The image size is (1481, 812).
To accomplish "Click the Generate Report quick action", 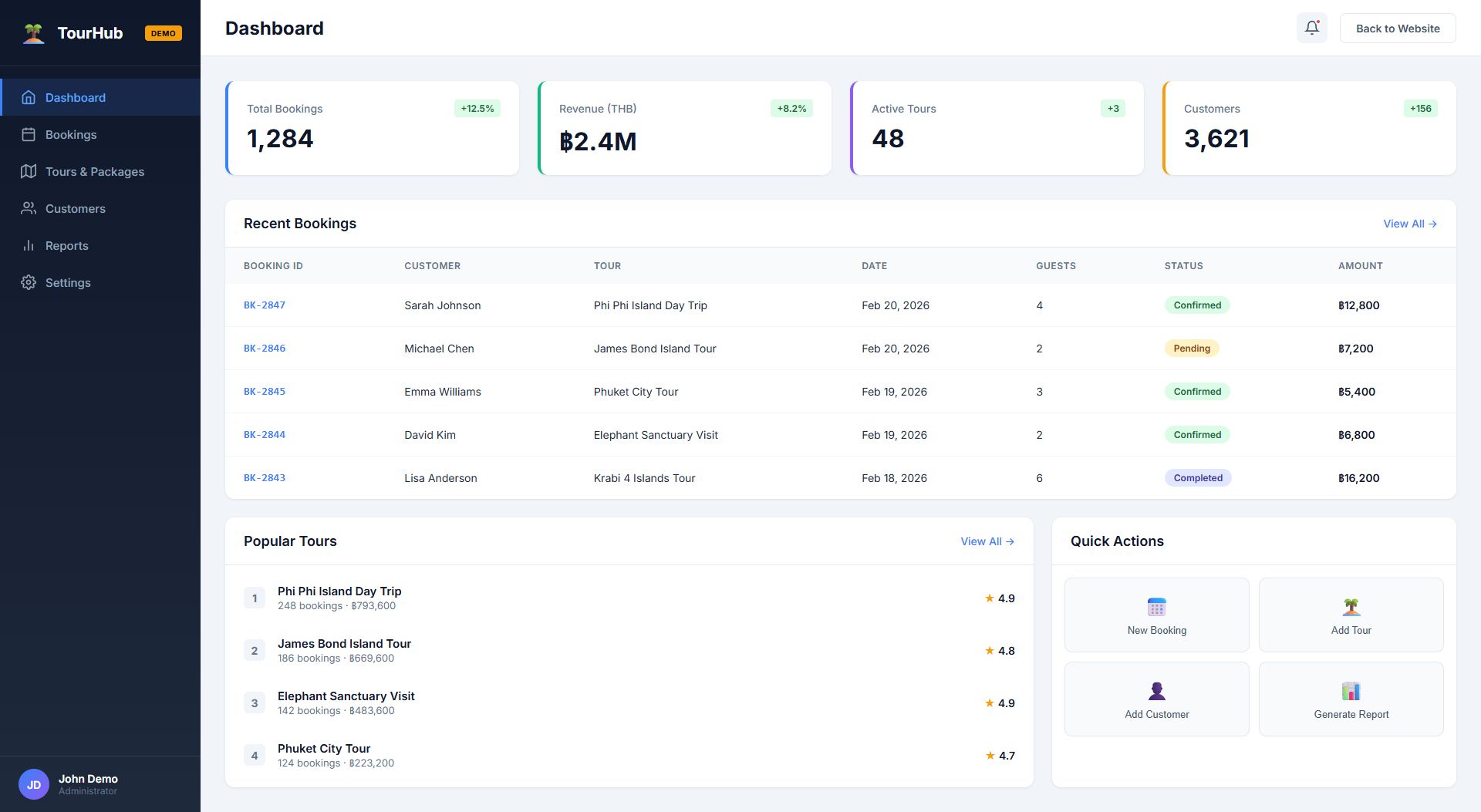I will [1351, 699].
